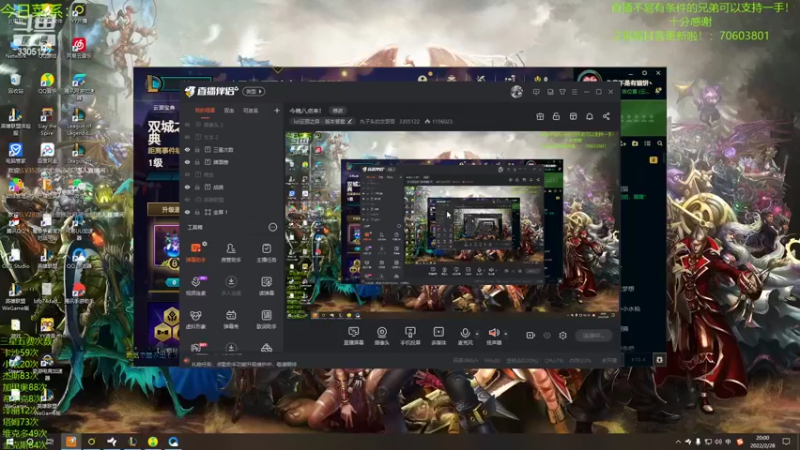Open Windows notification center icon
Screen dimensions: 800x450
787,442
